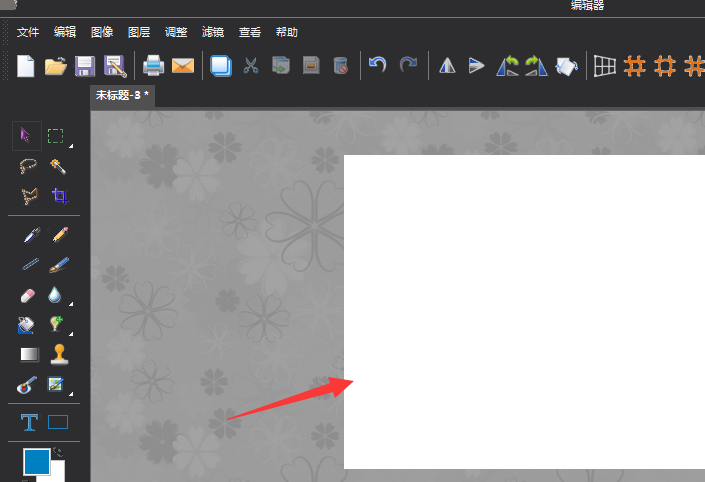Select the dodge lightbulb tool
The image size is (705, 482).
56,324
